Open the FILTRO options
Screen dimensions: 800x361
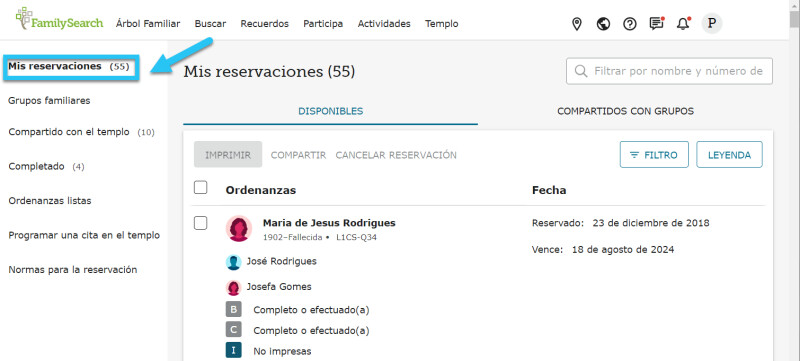(654, 154)
